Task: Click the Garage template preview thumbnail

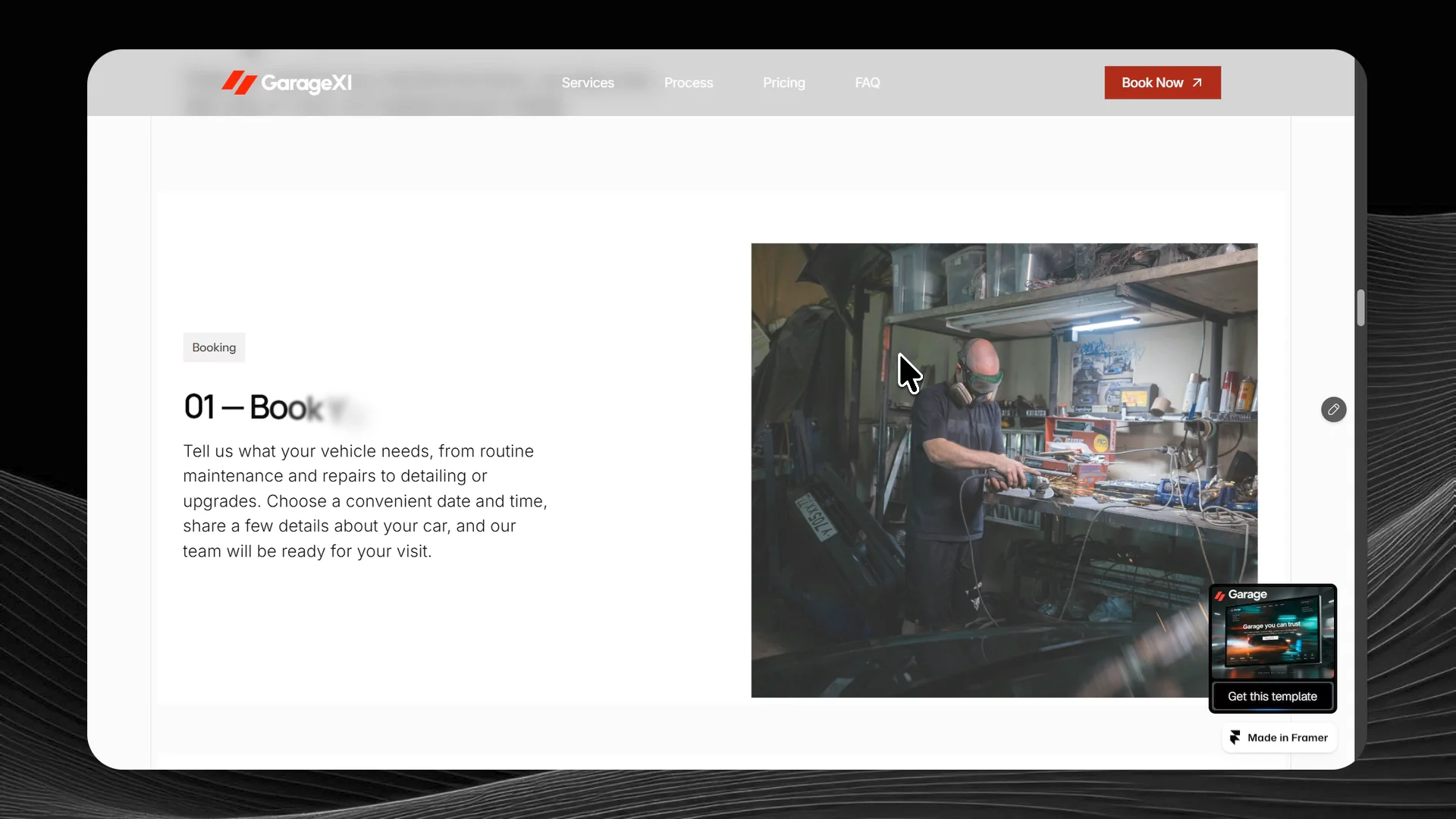Action: pyautogui.click(x=1272, y=632)
